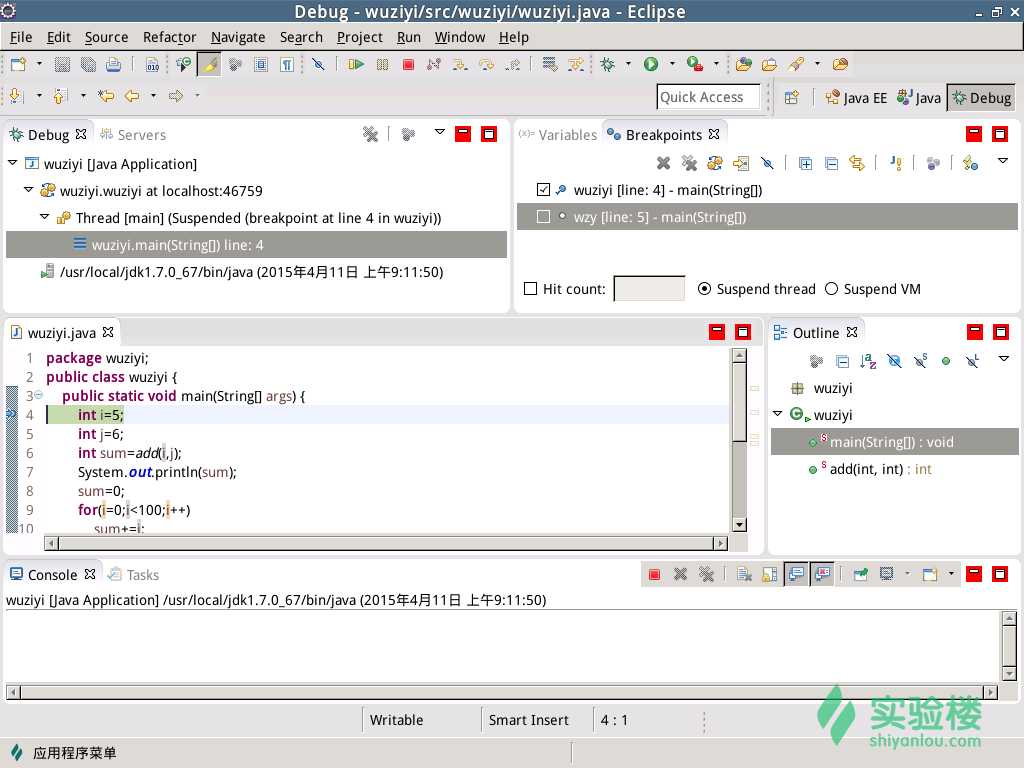The height and width of the screenshot is (768, 1024).
Task: Check the wzy line 5 breakpoint checkbox
Action: 543,216
